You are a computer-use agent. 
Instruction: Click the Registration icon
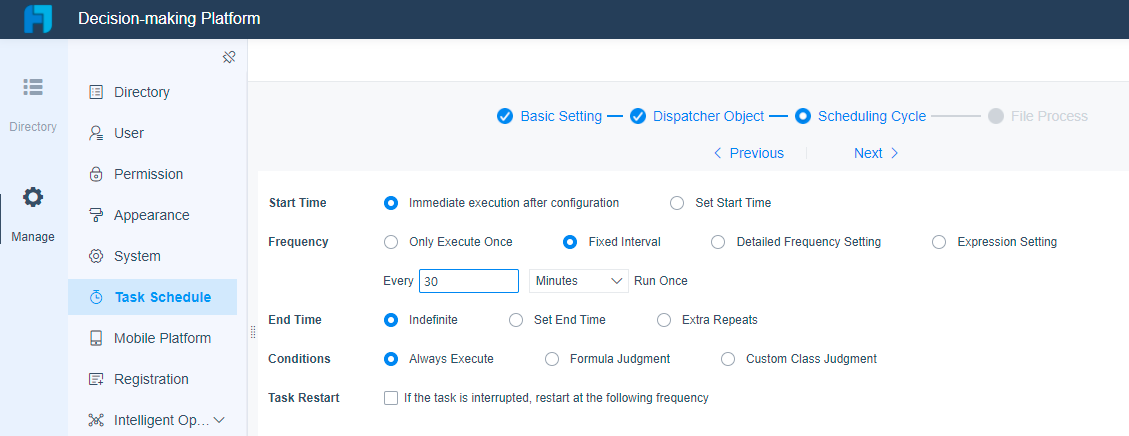96,379
